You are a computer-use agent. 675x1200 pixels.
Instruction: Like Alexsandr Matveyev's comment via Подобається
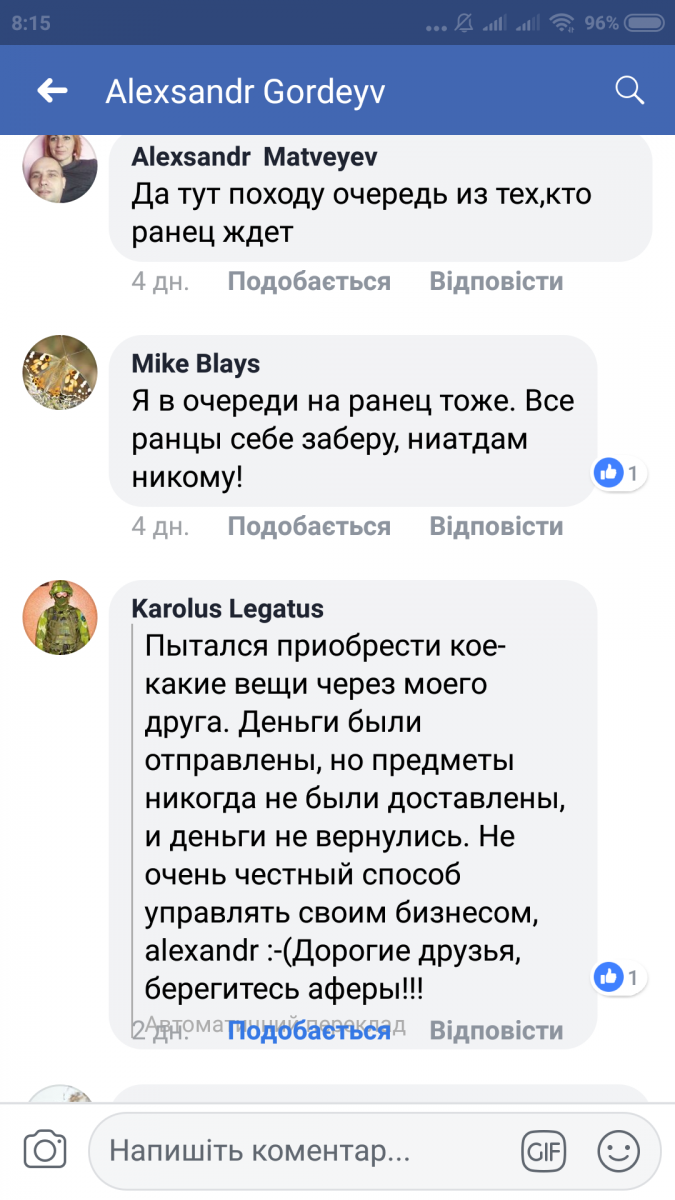[309, 282]
